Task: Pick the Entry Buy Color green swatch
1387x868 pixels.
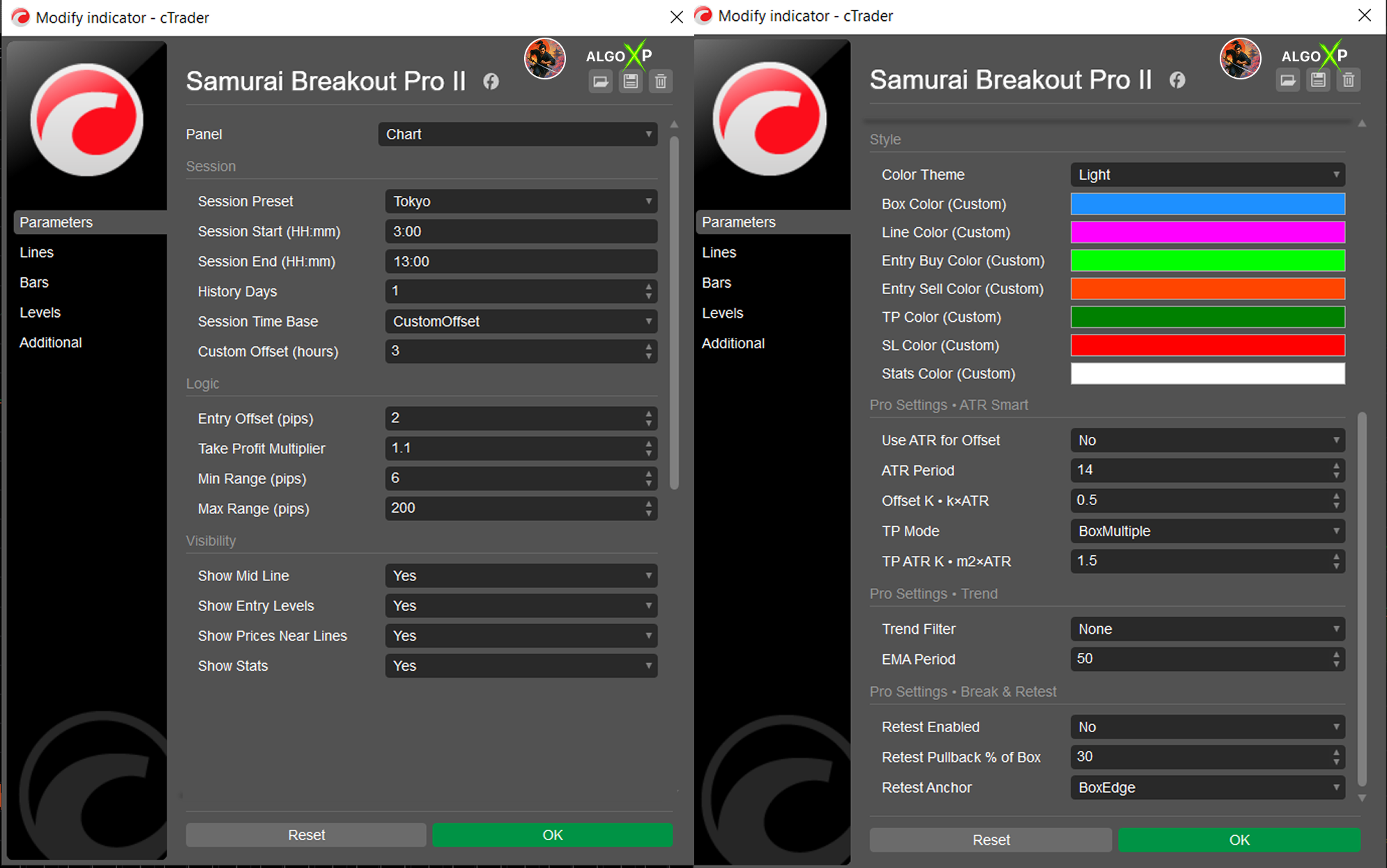Action: (1208, 261)
